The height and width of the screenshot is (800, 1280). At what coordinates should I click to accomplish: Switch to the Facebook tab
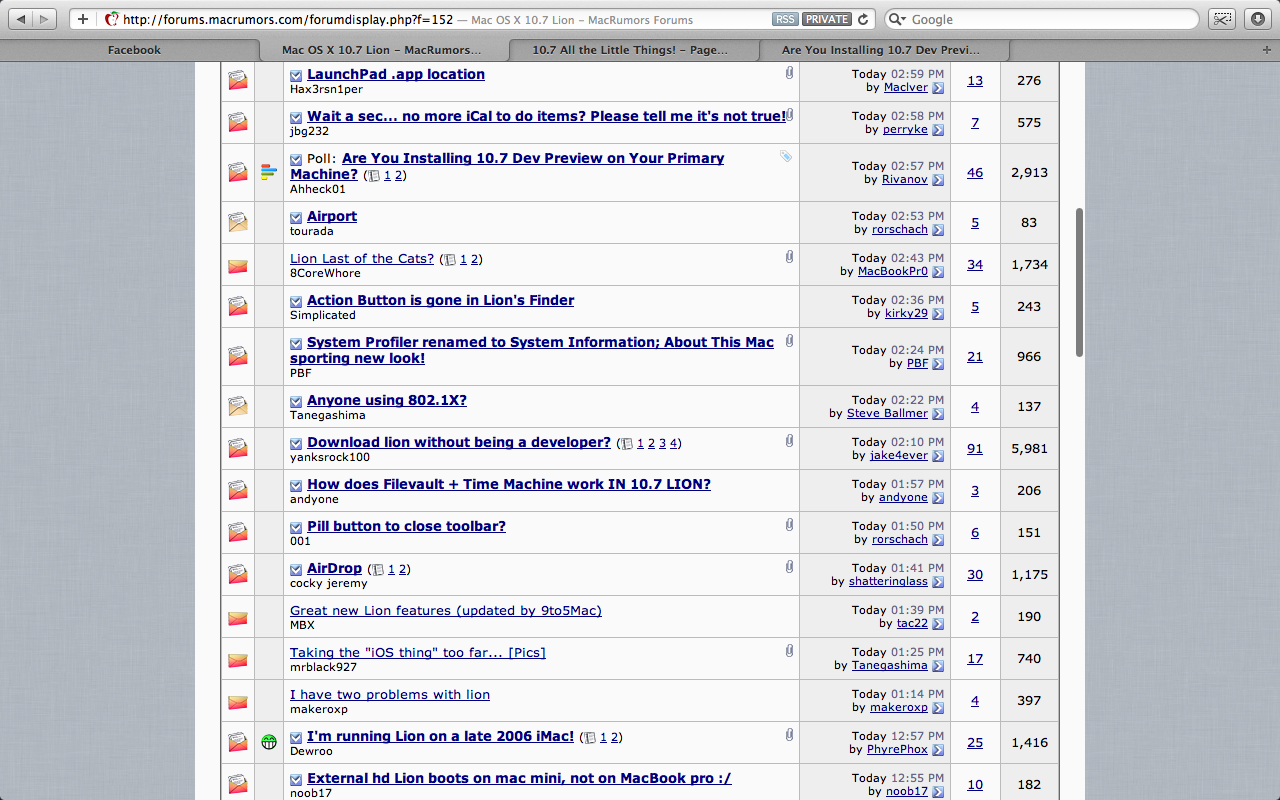134,50
